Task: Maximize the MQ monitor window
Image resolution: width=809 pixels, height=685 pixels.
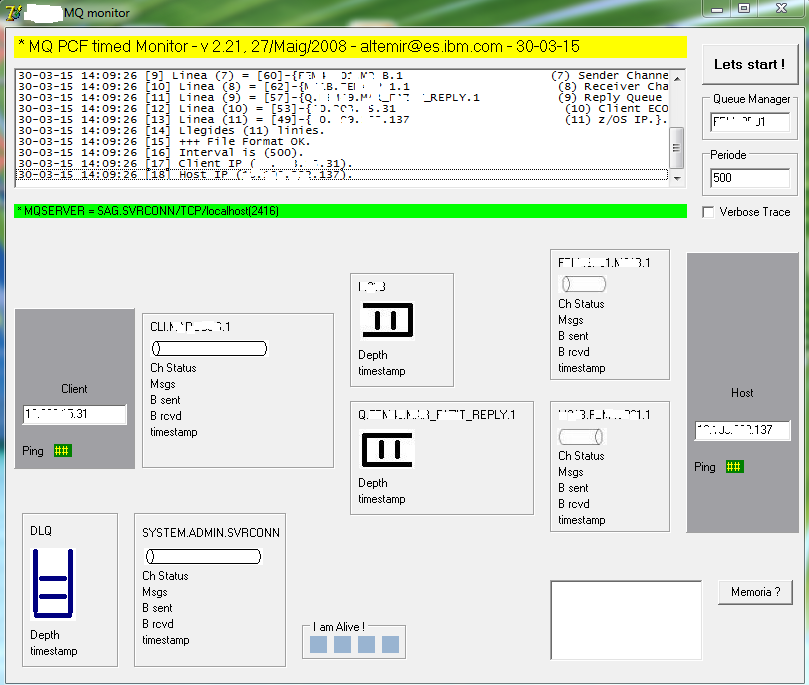Action: coord(744,9)
